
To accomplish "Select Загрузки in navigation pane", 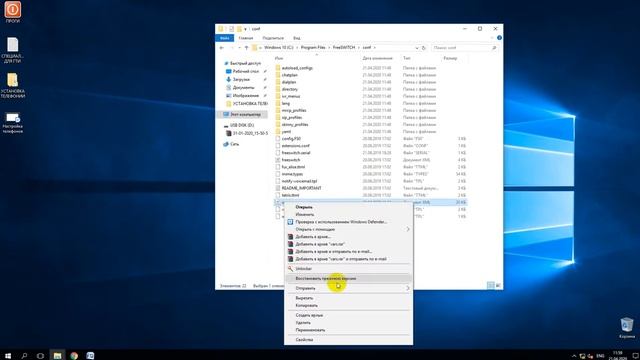I will pyautogui.click(x=241, y=79).
